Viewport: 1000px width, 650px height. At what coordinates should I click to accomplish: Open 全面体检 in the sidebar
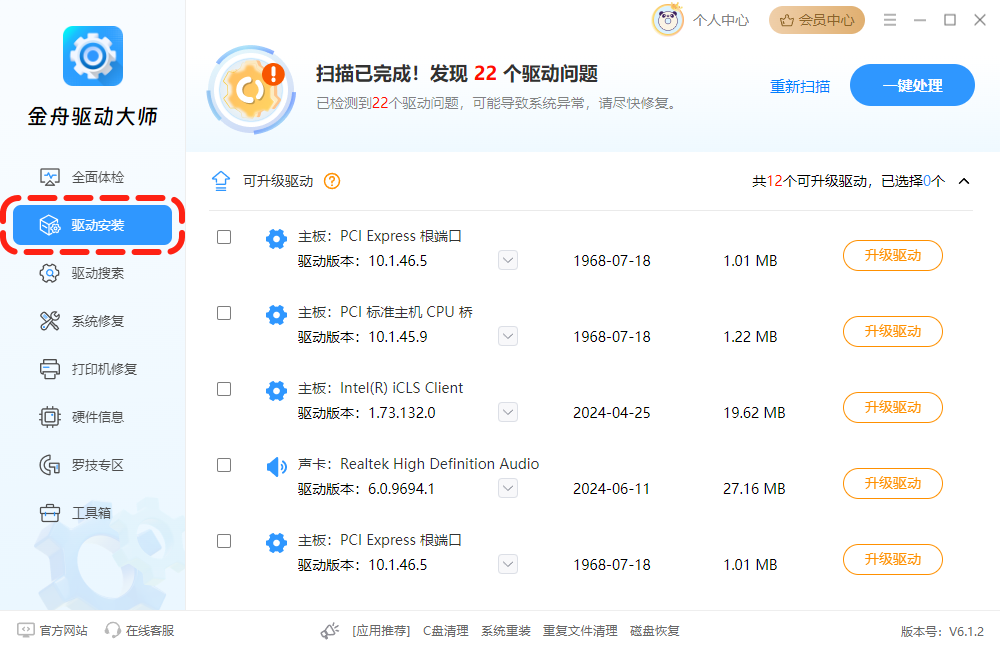click(x=92, y=177)
